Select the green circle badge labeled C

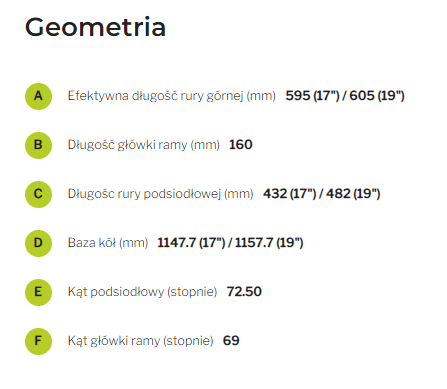click(38, 194)
